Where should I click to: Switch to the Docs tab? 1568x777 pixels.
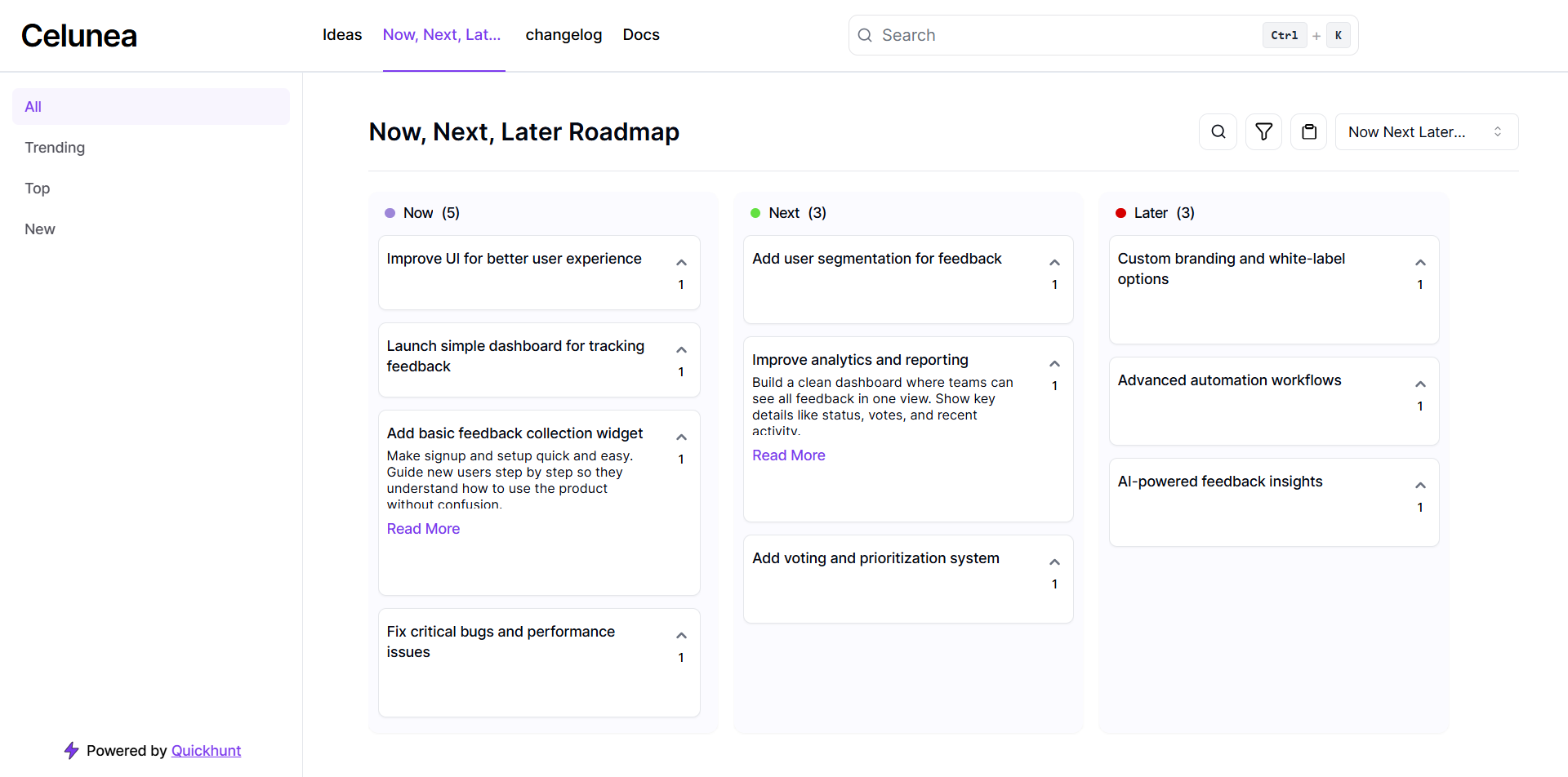[x=641, y=34]
